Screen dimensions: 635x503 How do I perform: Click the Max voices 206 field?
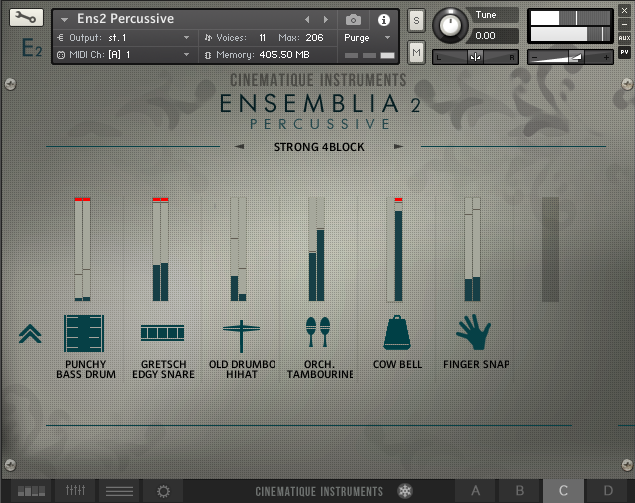315,38
